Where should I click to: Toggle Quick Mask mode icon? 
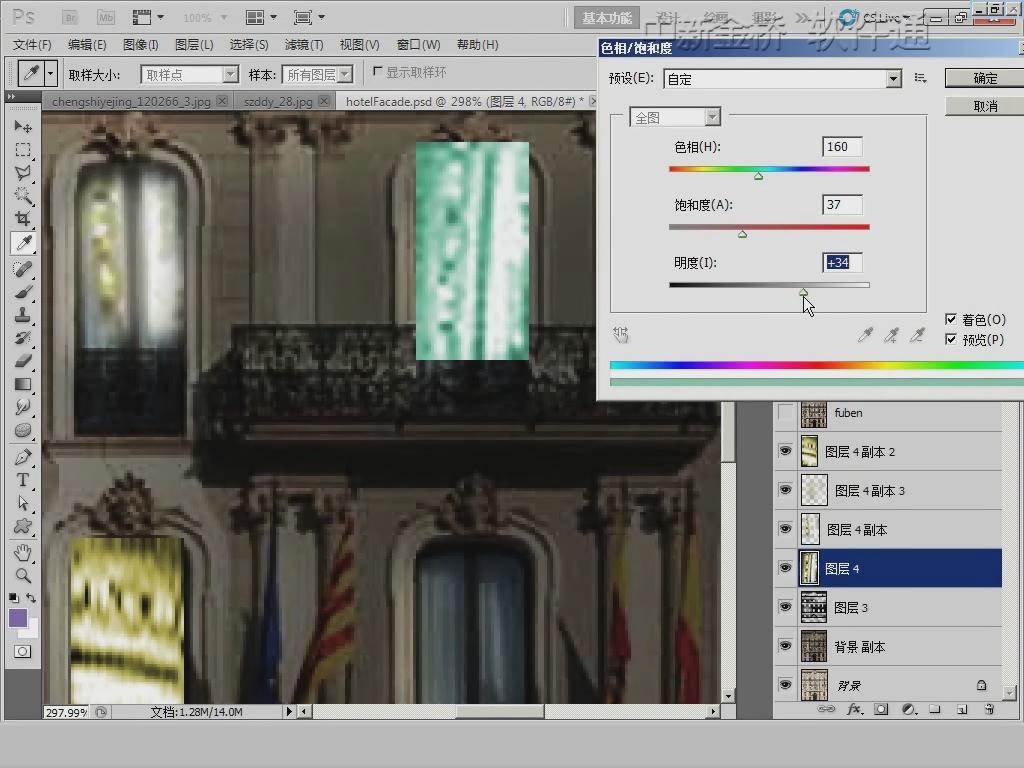click(23, 651)
